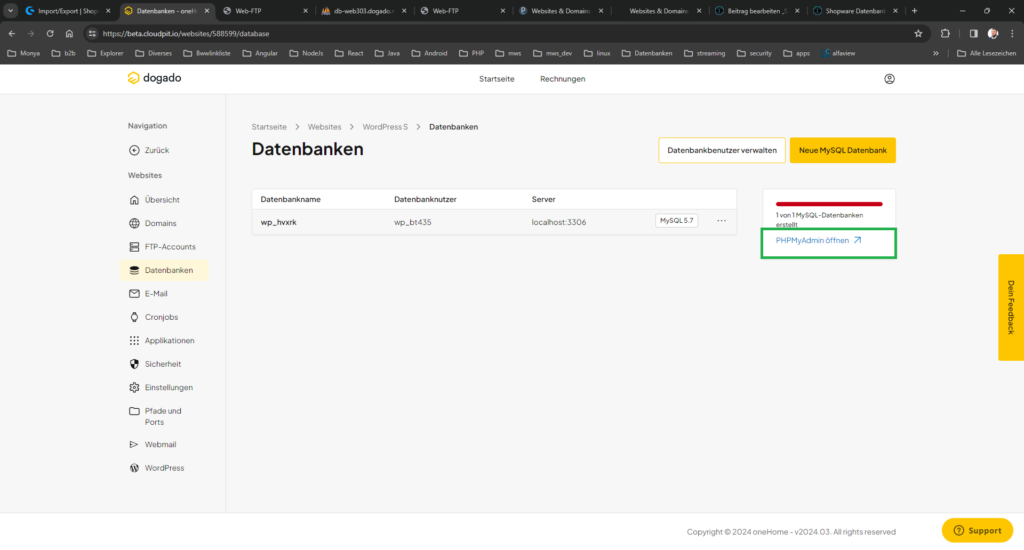The image size is (1024, 550).
Task: Click the Zurück back arrow icon
Action: click(134, 150)
